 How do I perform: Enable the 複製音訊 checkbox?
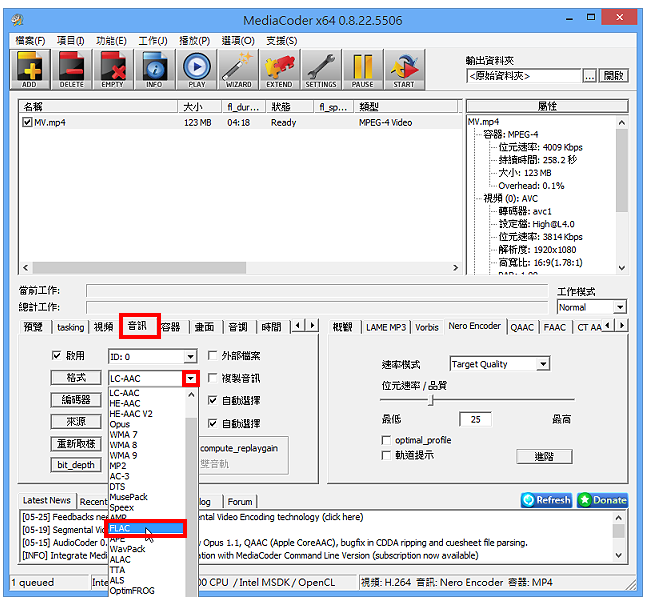(213, 378)
